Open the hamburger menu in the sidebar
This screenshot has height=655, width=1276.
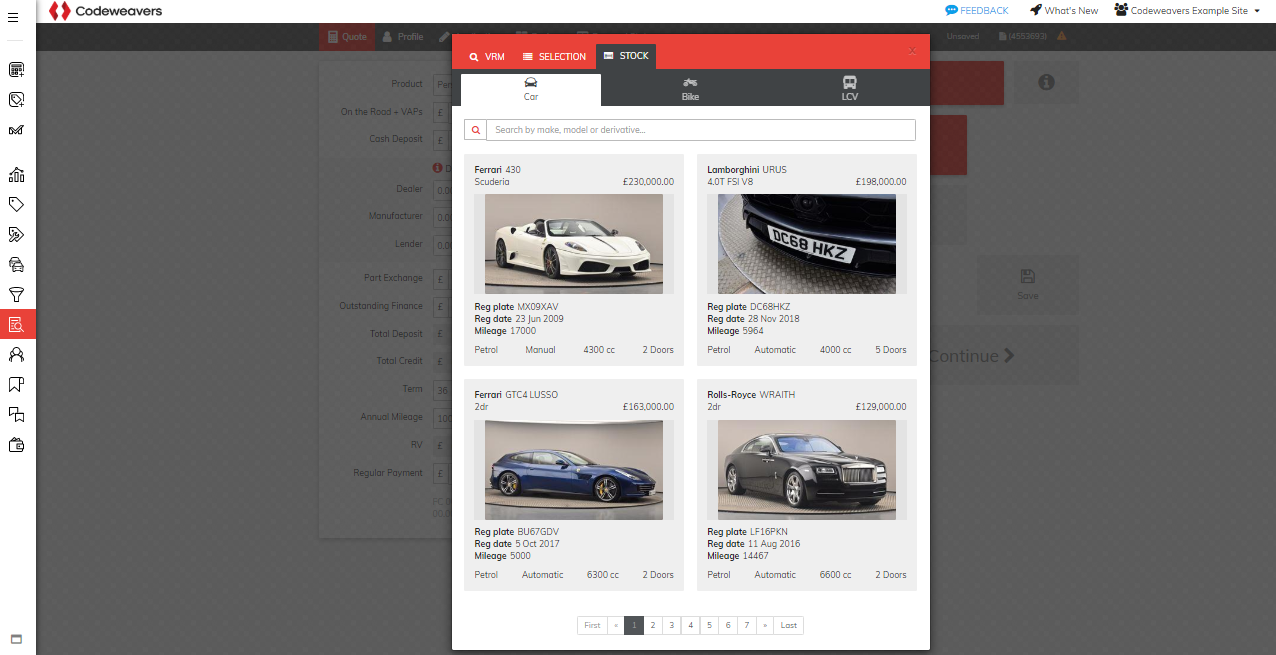coord(13,18)
